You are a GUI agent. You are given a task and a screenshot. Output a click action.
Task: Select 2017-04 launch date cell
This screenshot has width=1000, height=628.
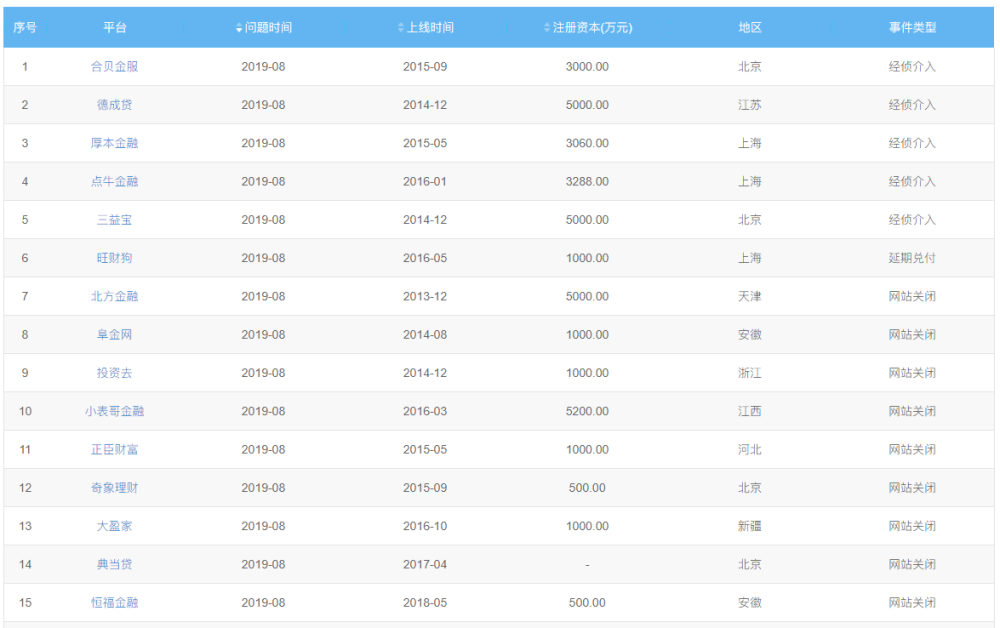(425, 564)
